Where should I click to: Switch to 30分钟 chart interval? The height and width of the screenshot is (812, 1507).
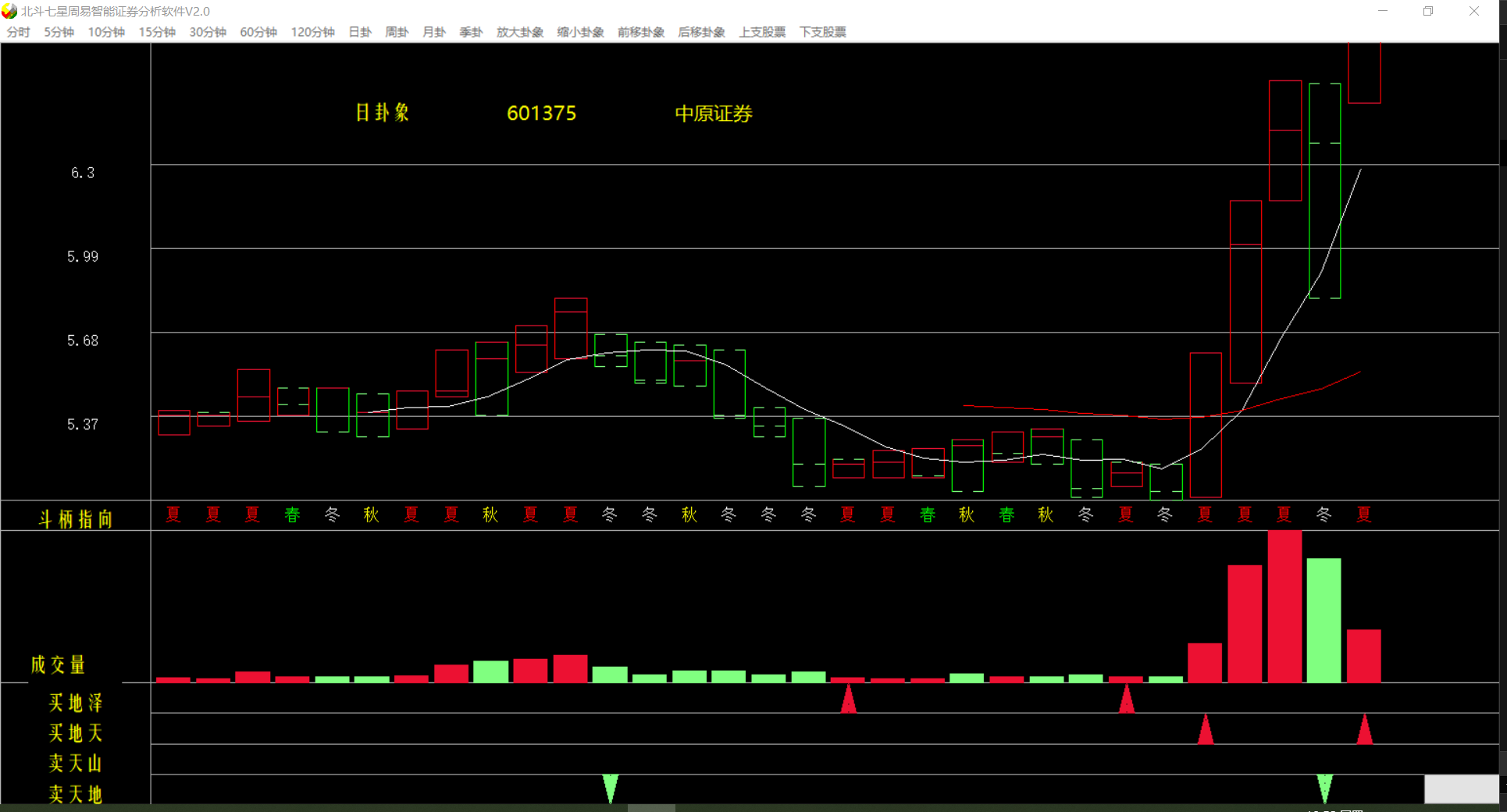[208, 32]
